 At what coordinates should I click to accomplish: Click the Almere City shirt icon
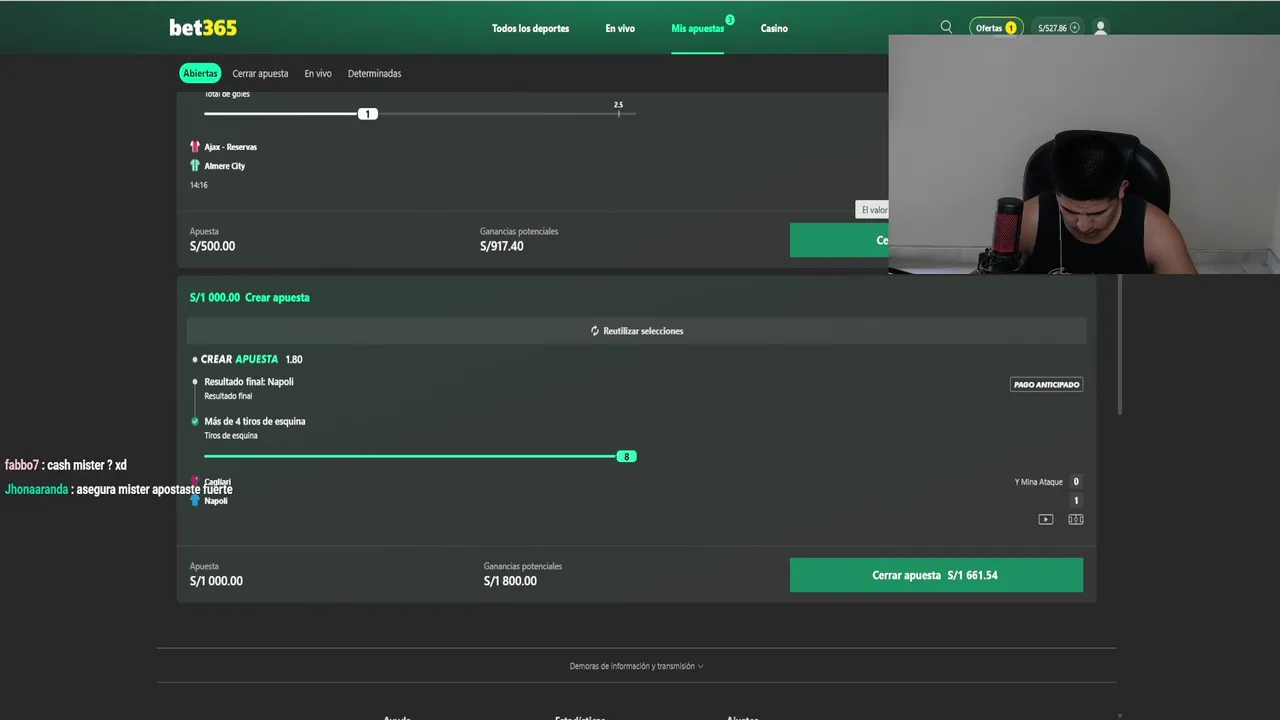pyautogui.click(x=195, y=166)
